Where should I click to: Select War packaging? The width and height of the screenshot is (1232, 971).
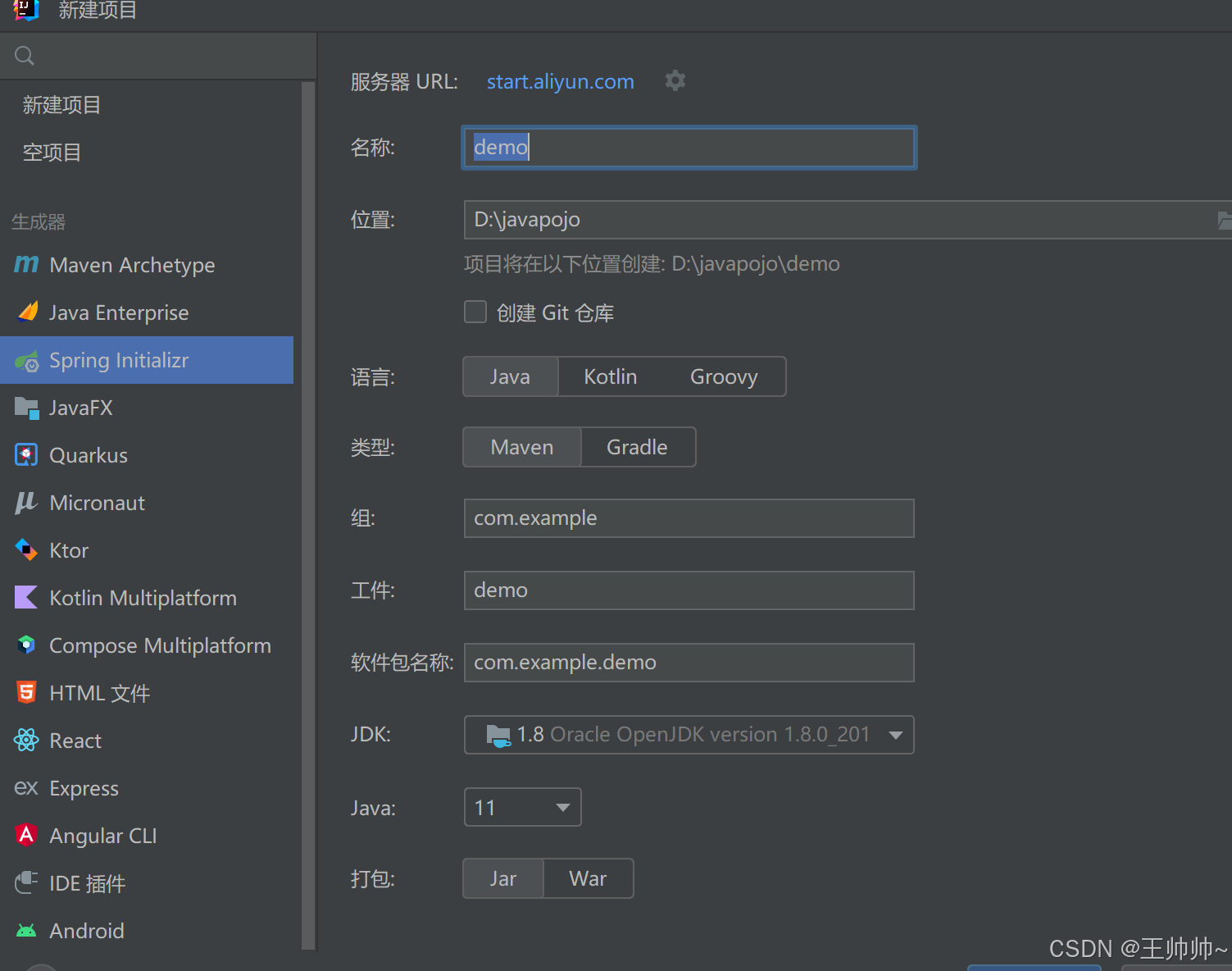coord(588,878)
